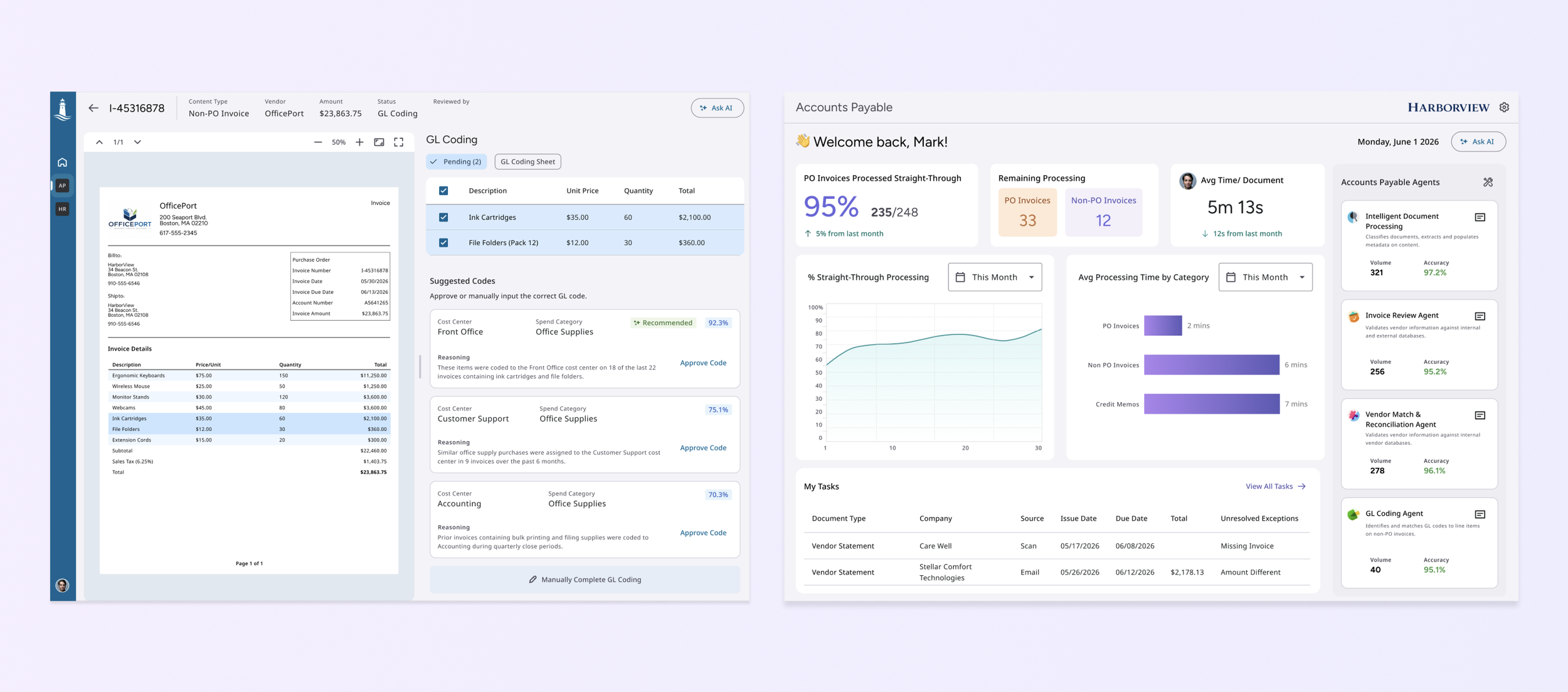Click the PO Invoices bar in chart

click(1163, 326)
